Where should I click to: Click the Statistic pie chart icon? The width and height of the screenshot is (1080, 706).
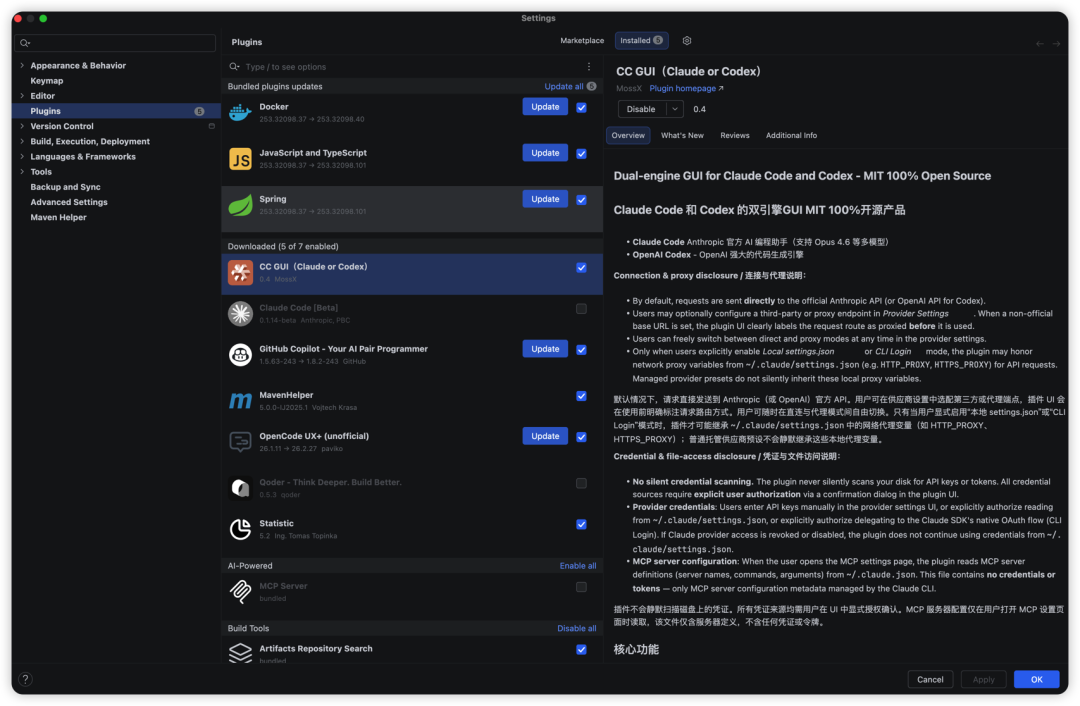click(240, 529)
